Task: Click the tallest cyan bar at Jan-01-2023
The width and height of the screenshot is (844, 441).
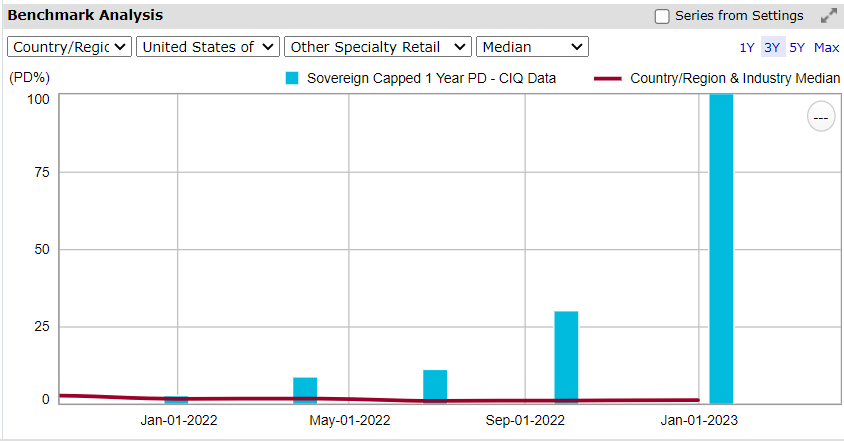Action: (721, 249)
